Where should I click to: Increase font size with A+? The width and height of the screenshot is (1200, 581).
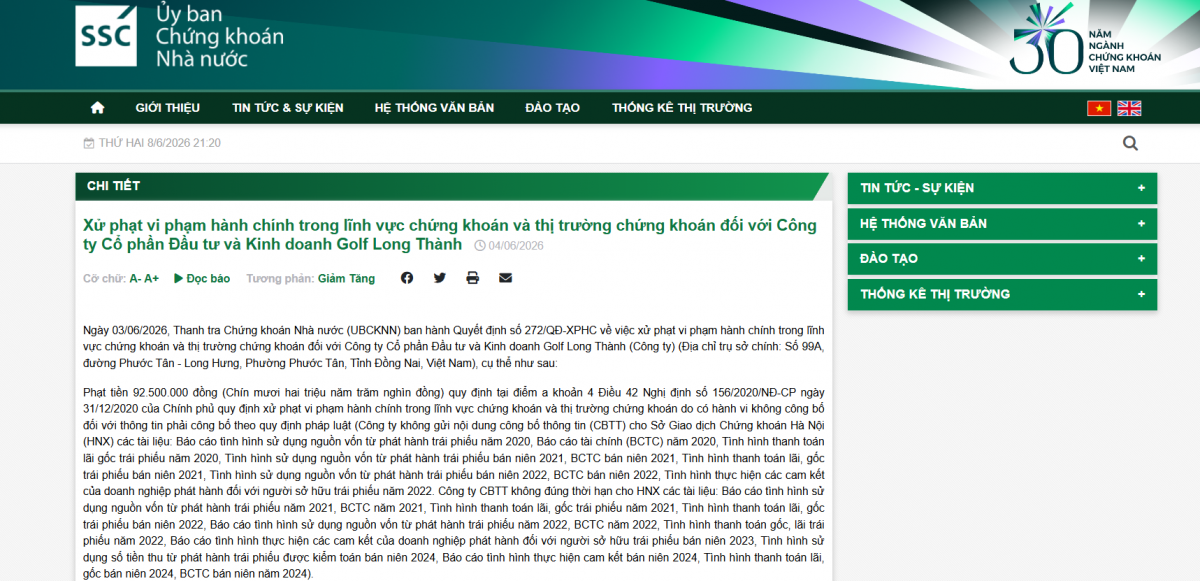(x=151, y=279)
